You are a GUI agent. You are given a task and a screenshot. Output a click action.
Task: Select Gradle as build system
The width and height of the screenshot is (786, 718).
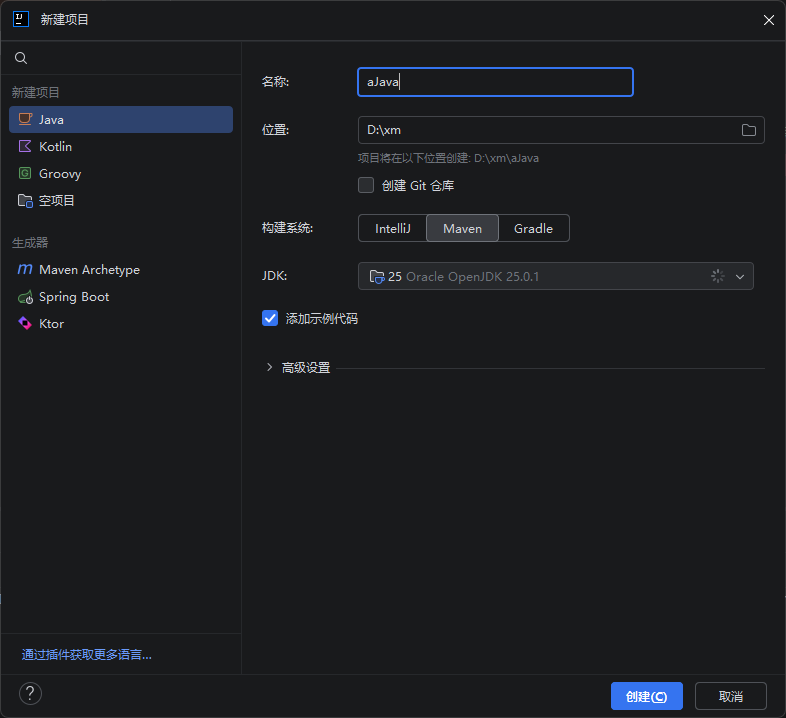(533, 228)
